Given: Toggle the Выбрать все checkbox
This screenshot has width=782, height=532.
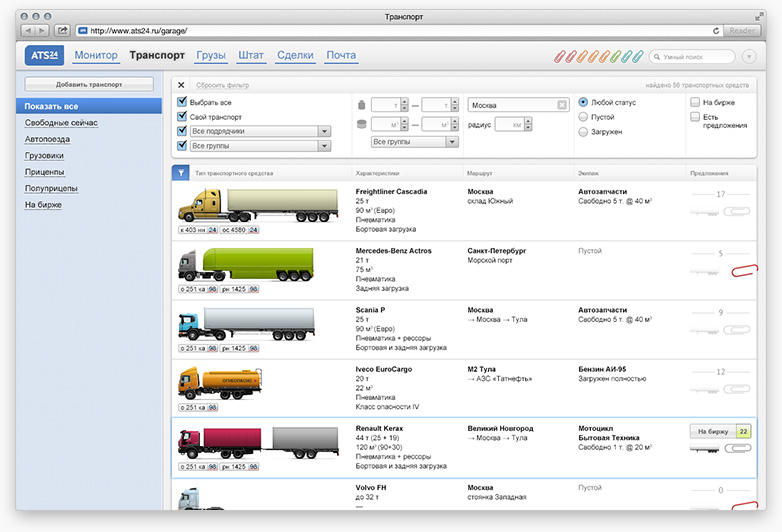Looking at the screenshot, I should pyautogui.click(x=182, y=102).
